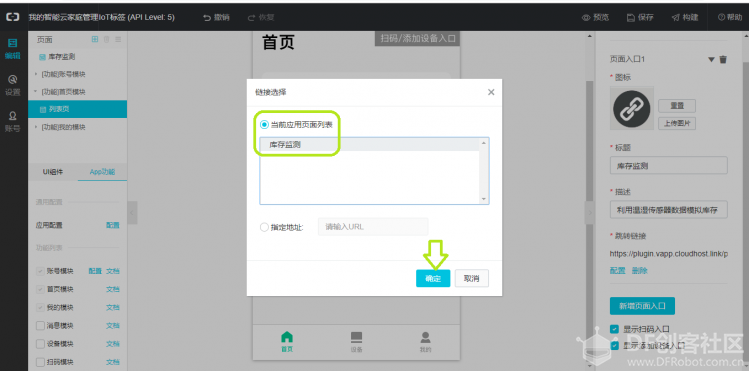Click 配置 link beside 账号模块
Viewport: 749px width, 371px height.
[x=95, y=271]
